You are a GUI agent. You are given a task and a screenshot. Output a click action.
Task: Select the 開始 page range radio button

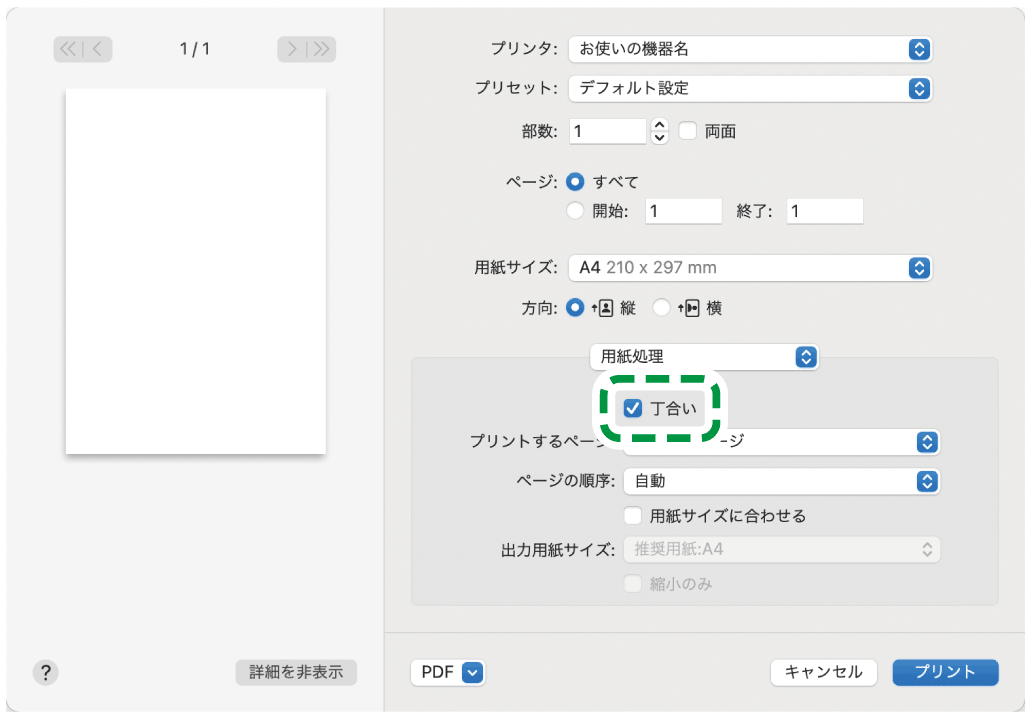pyautogui.click(x=575, y=211)
